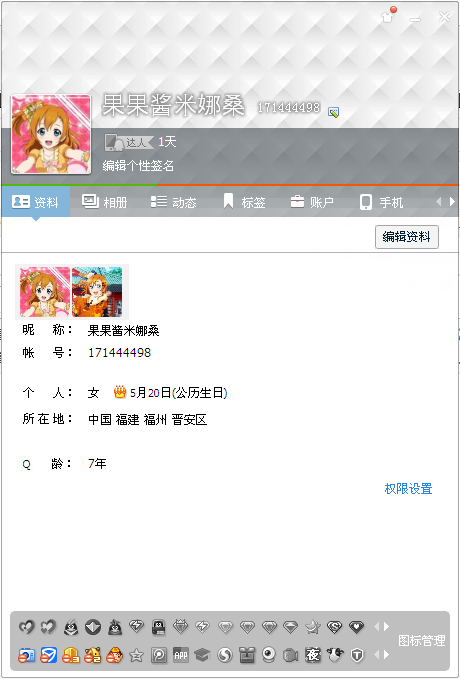Show next tabs with right arrow
This screenshot has height=679, width=460.
(x=453, y=202)
